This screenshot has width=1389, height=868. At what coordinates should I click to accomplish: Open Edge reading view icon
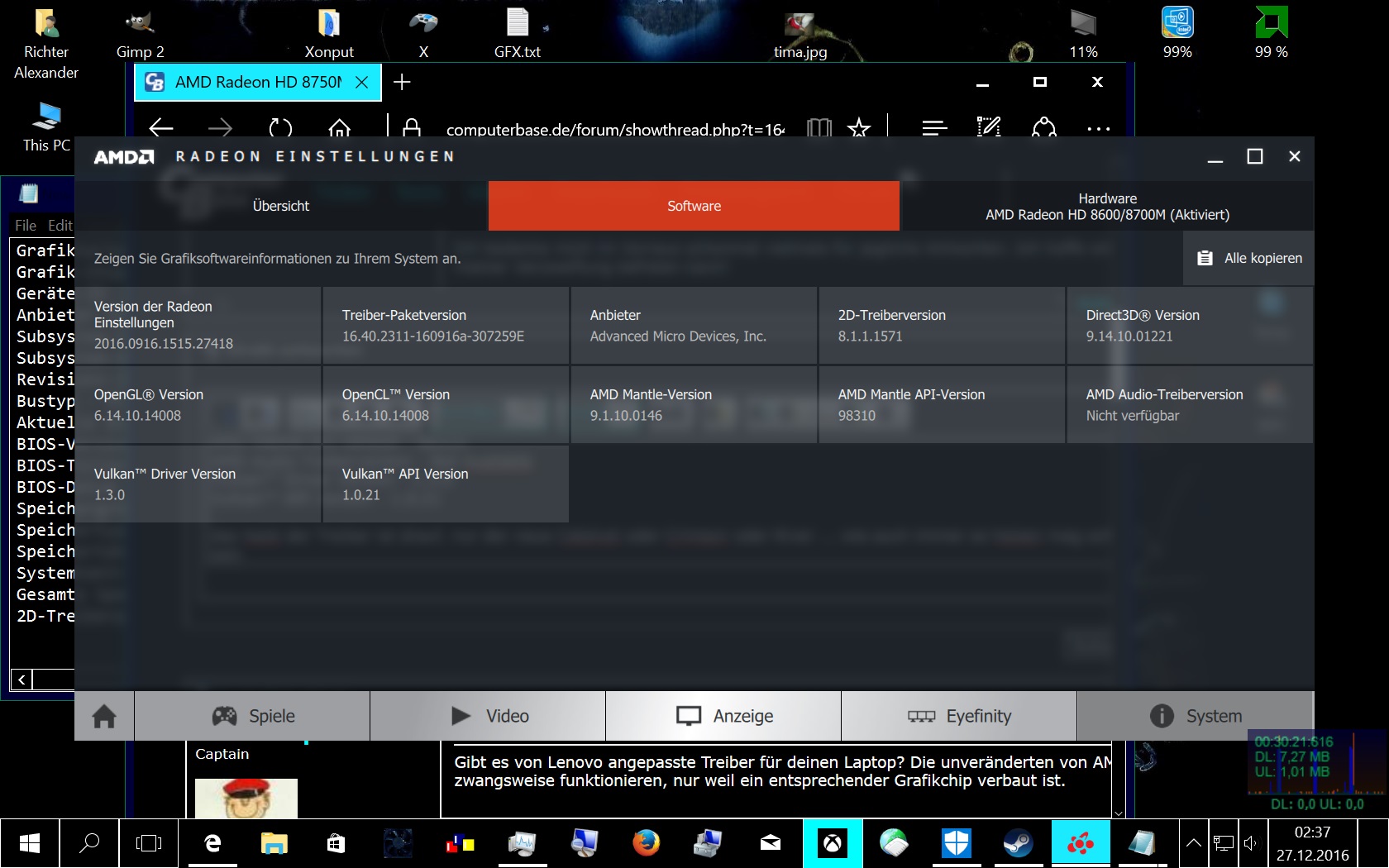click(819, 128)
